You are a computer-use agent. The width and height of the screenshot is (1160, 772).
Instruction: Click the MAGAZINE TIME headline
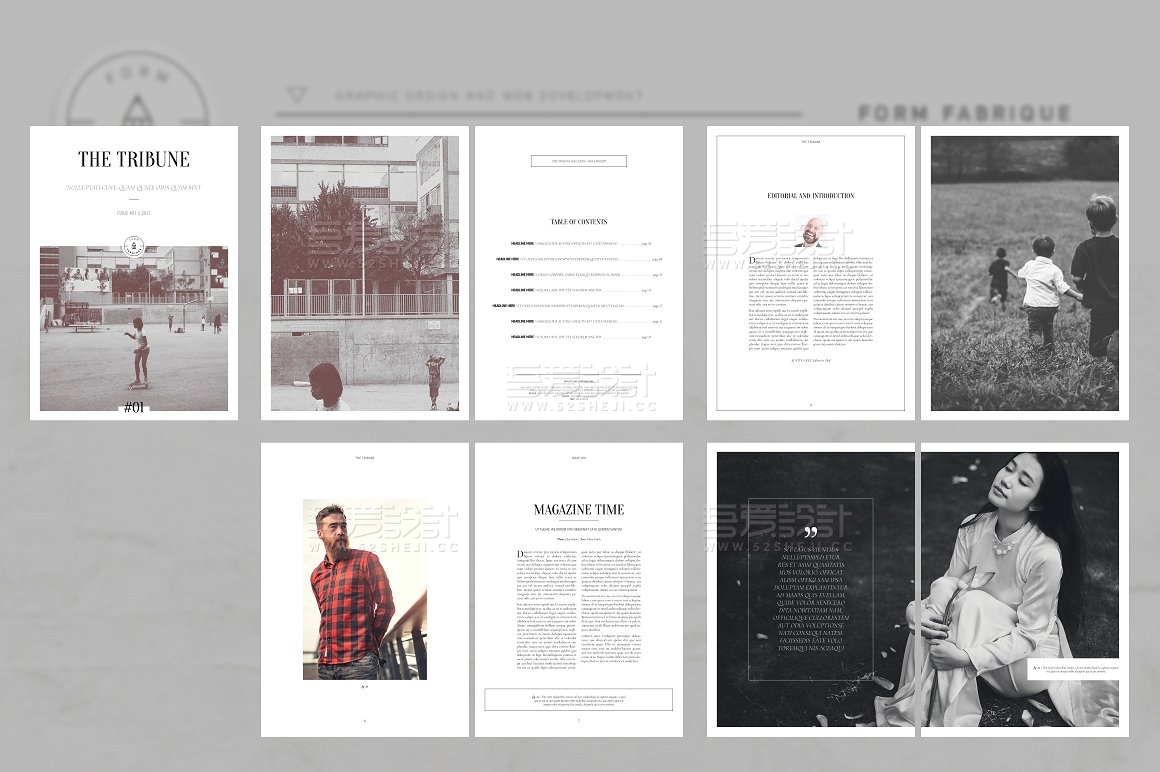[x=578, y=509]
